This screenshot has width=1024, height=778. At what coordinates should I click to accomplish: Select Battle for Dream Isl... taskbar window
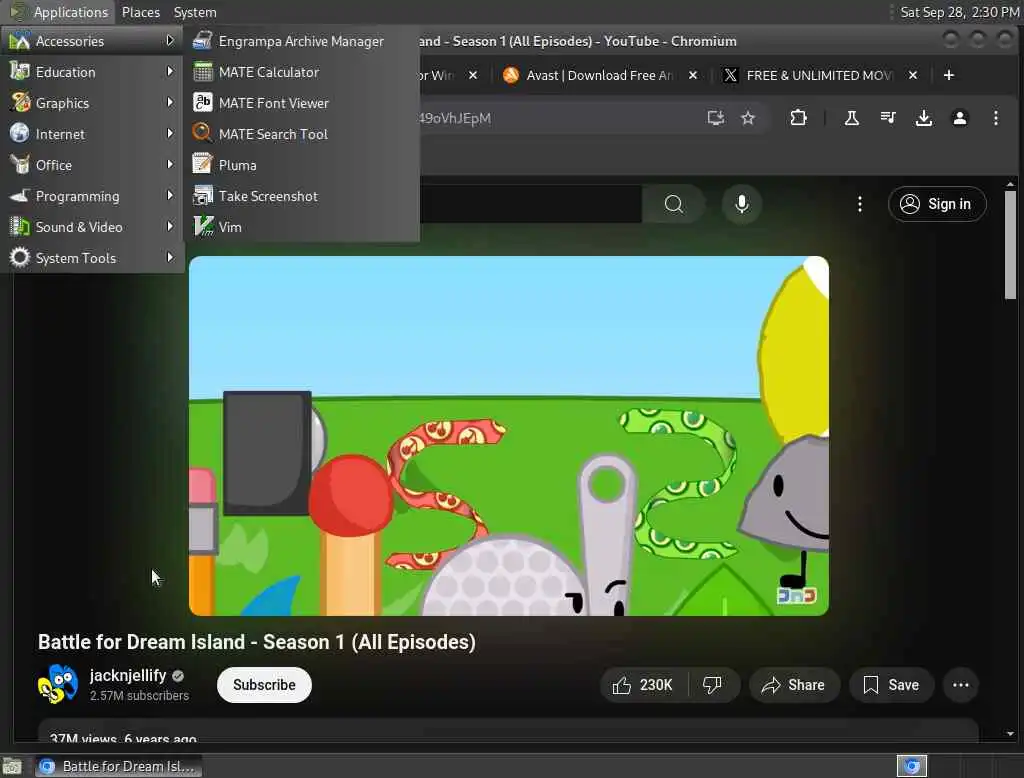(x=118, y=766)
